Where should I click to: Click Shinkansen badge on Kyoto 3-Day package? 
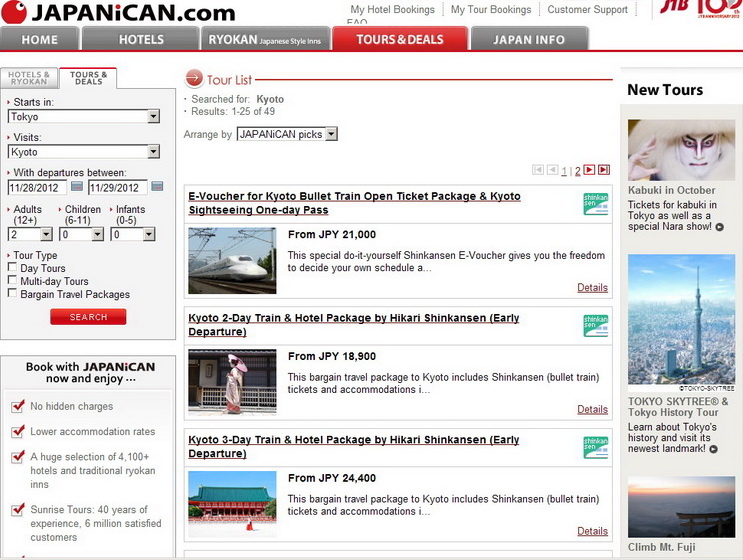596,447
